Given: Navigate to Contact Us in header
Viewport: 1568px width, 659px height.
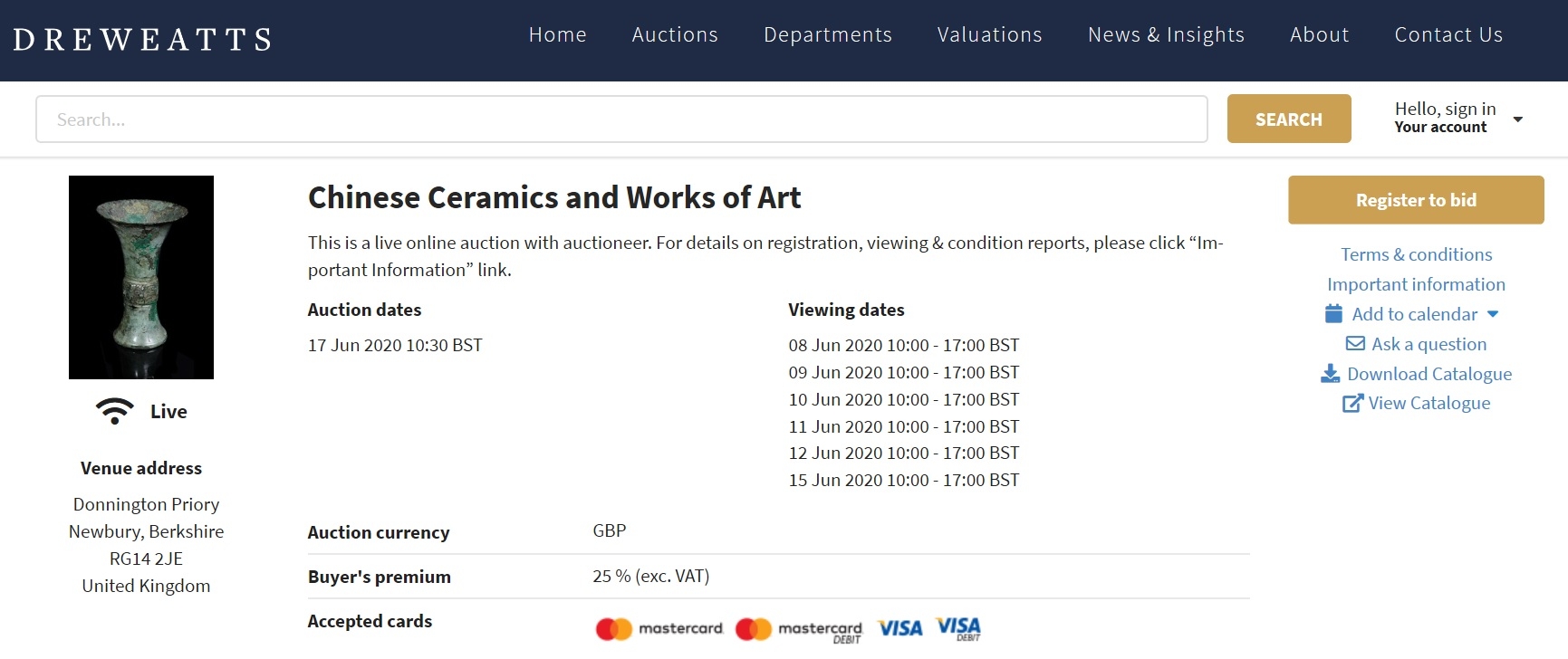Looking at the screenshot, I should coord(1448,34).
